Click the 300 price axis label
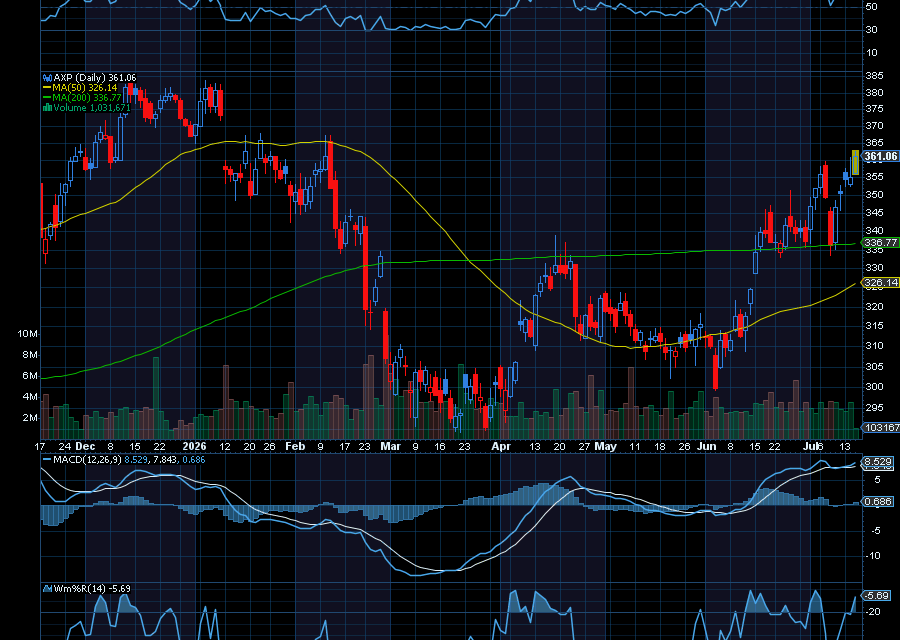Image resolution: width=900 pixels, height=640 pixels. point(874,386)
